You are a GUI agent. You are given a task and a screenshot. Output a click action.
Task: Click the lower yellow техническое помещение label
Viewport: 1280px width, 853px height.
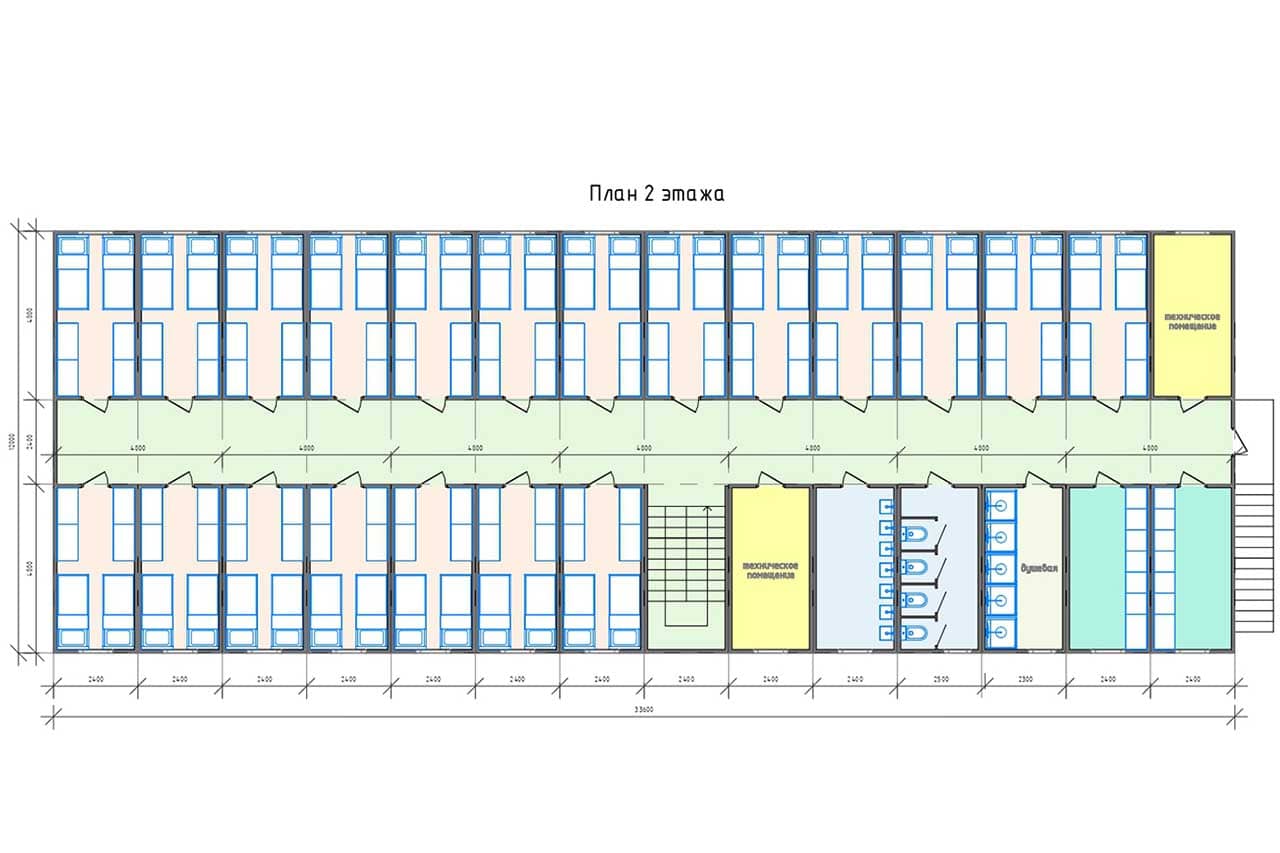pos(769,570)
